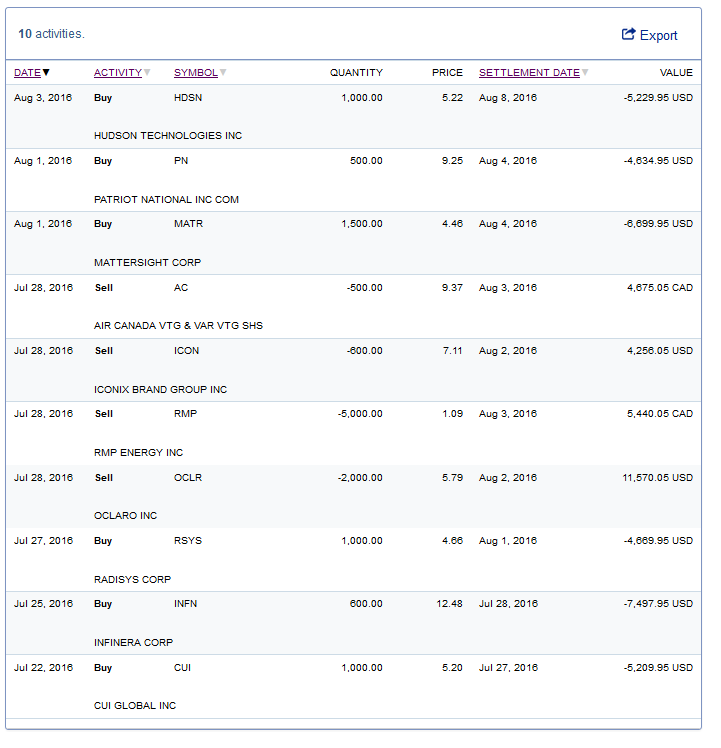Click the RMP symbol cell

185,414
